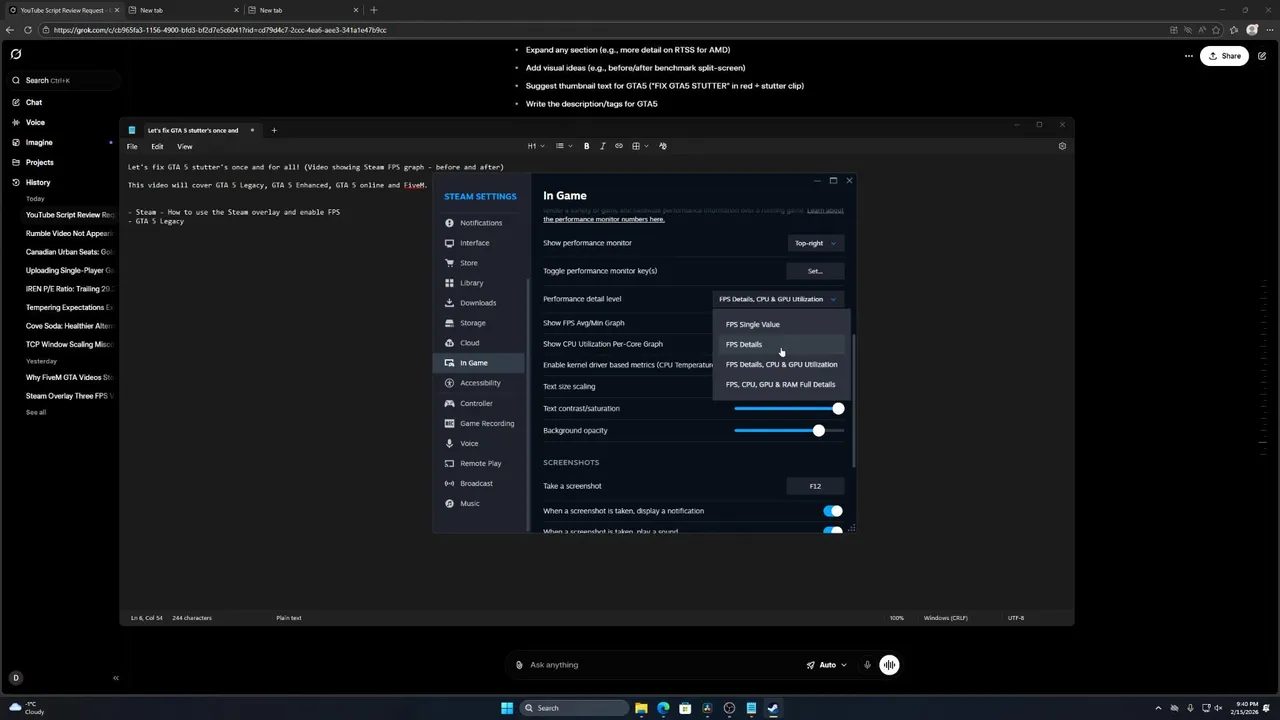Adjust Background opacity slider
The height and width of the screenshot is (720, 1280).
click(x=789, y=430)
